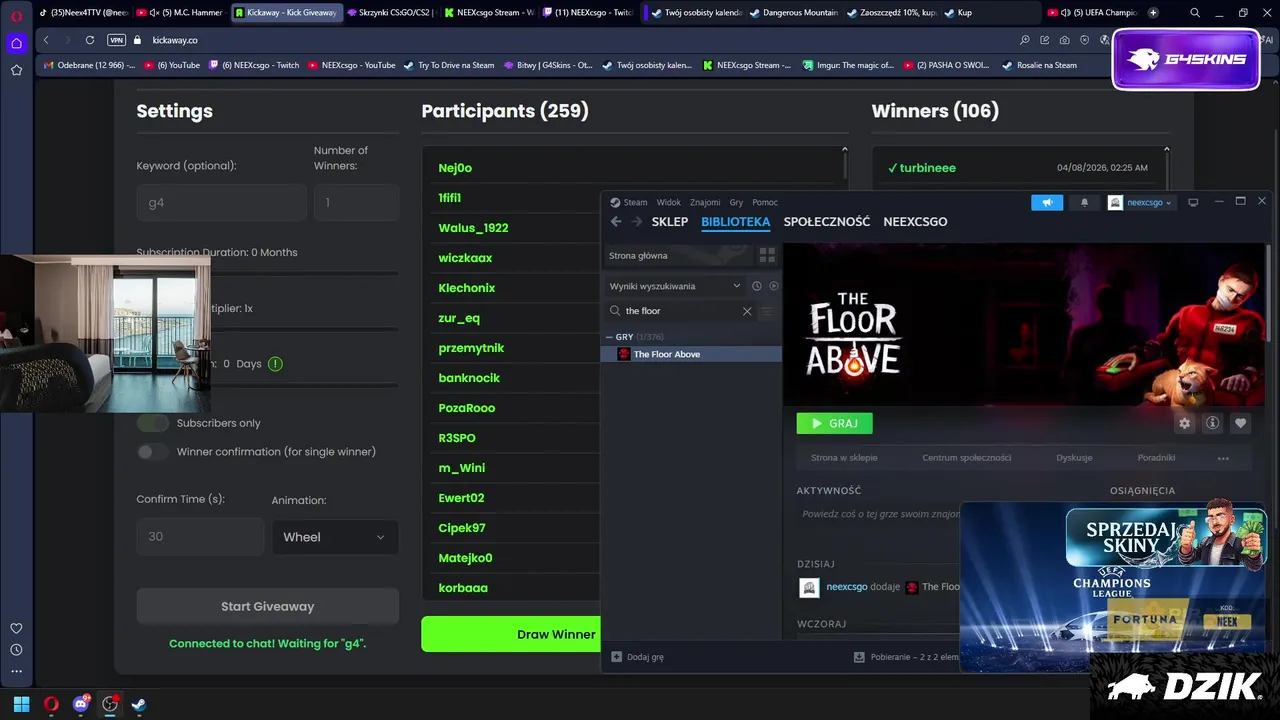Click winner turbineee entry
The image size is (1280, 720).
tap(1018, 168)
